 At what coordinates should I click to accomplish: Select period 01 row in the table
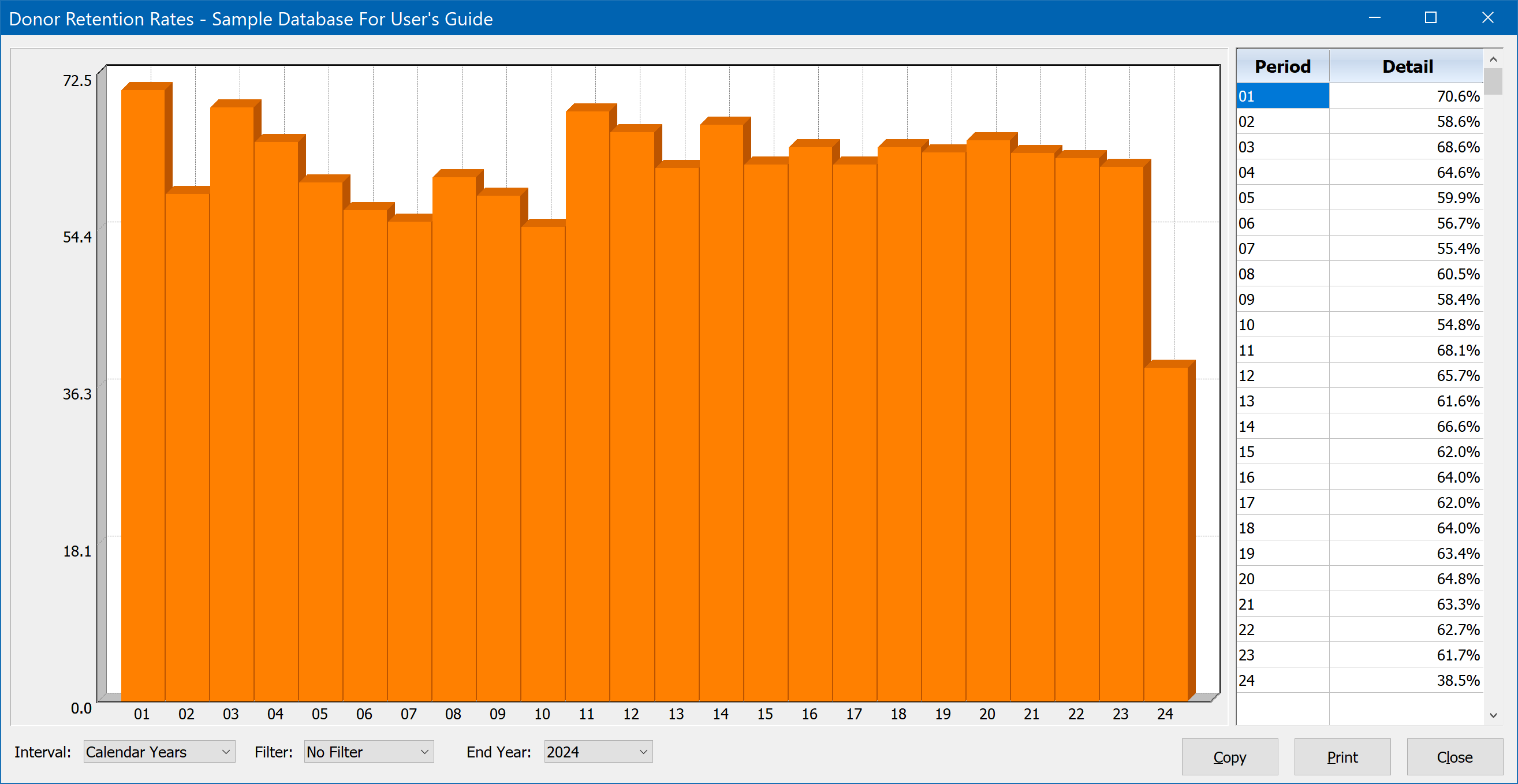(1359, 96)
